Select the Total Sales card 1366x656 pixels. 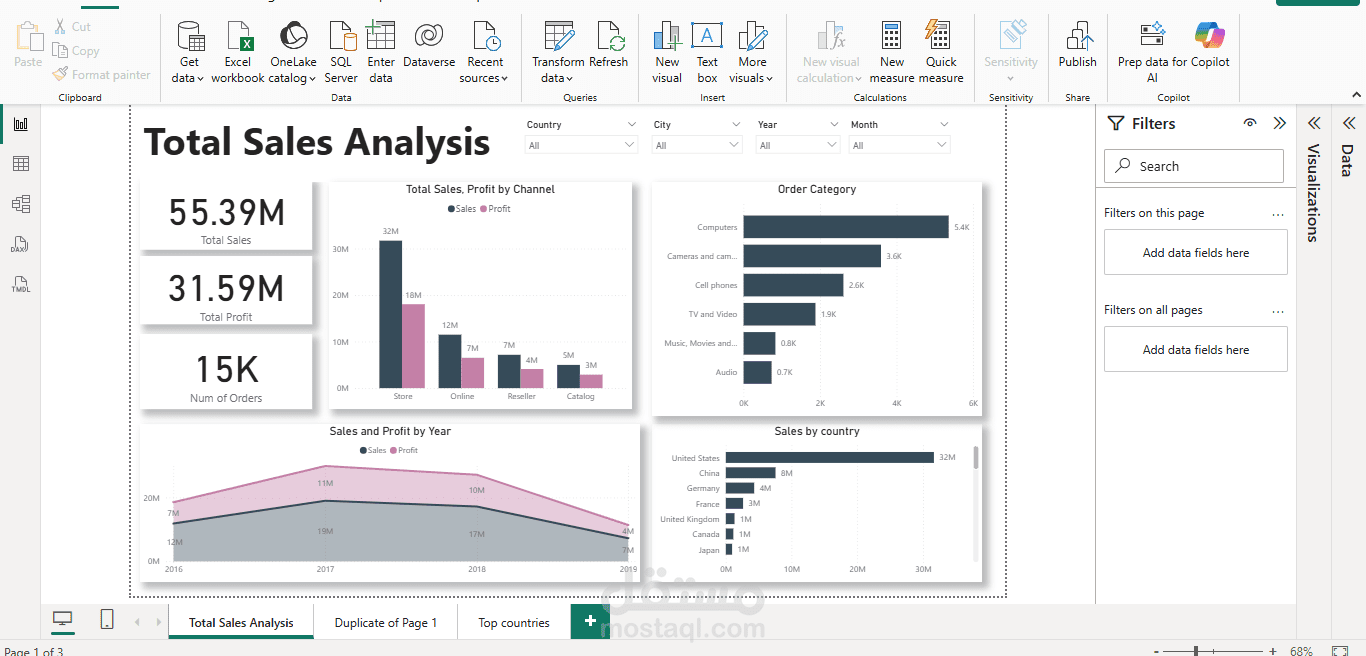point(226,216)
